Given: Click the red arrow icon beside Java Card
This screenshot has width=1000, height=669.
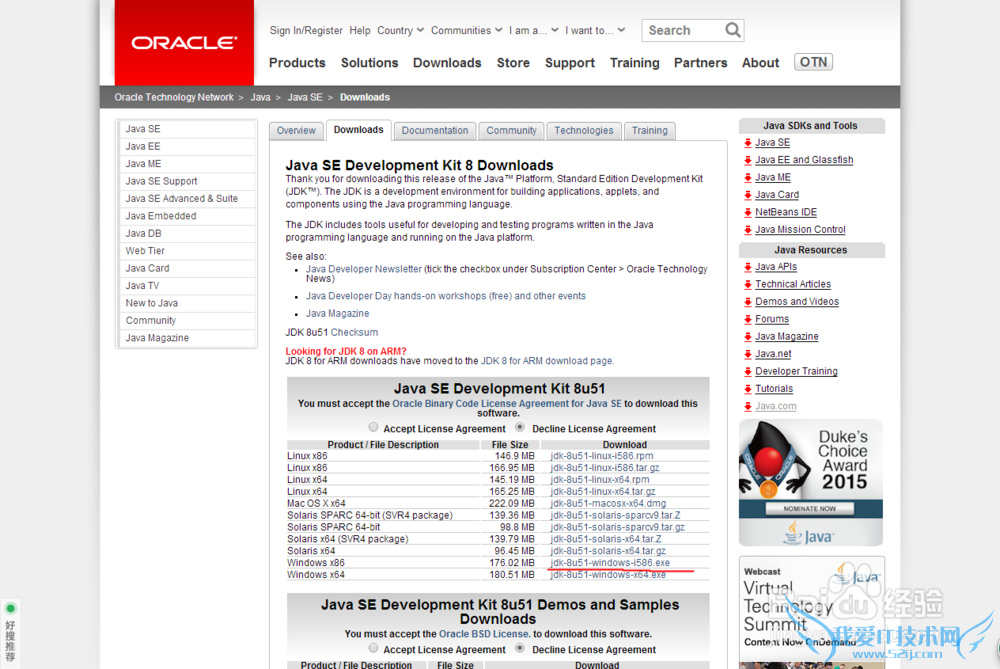Looking at the screenshot, I should tap(747, 195).
